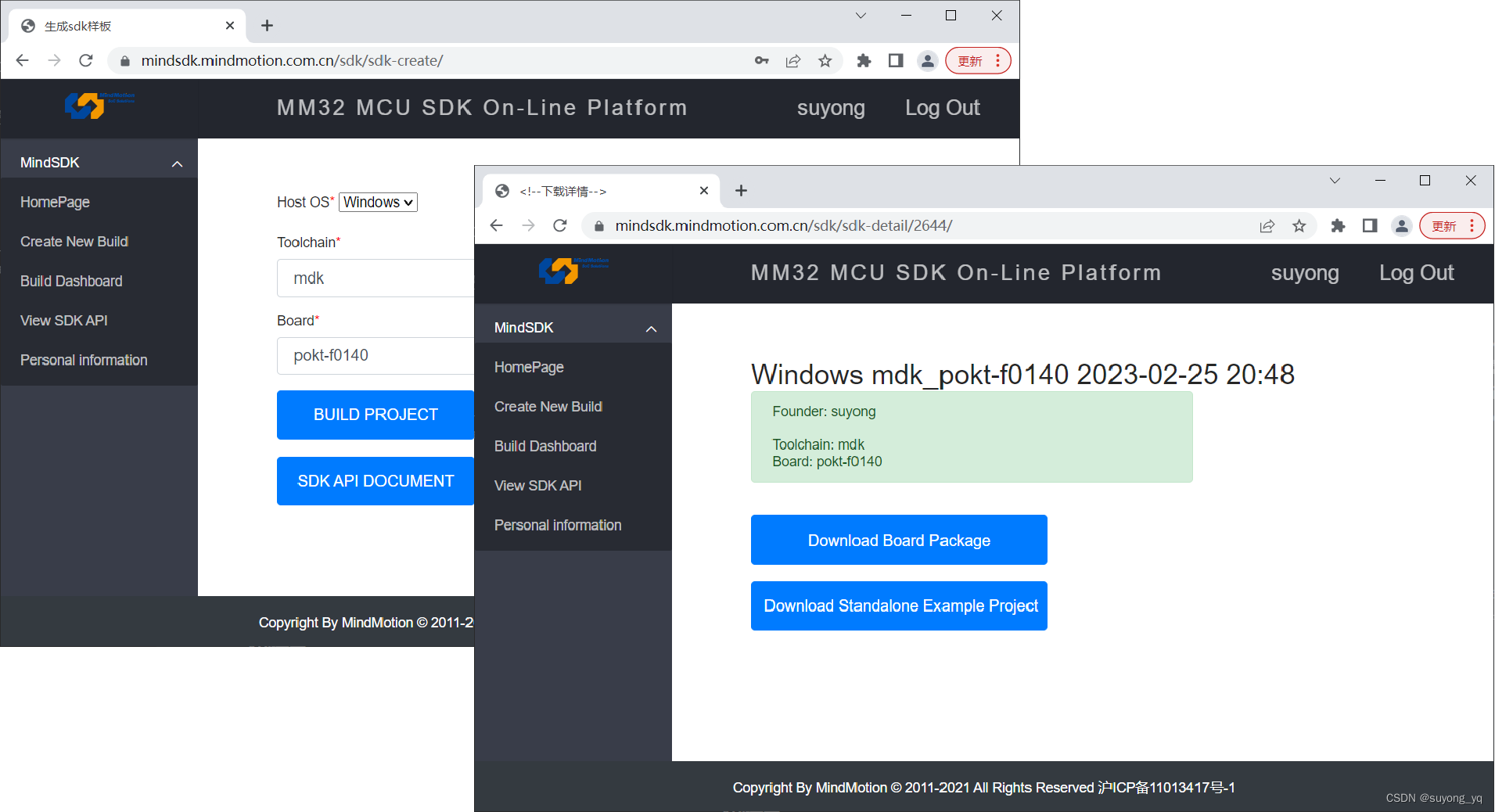The image size is (1495, 812).
Task: Click Log Out in front window header
Action: click(1416, 273)
